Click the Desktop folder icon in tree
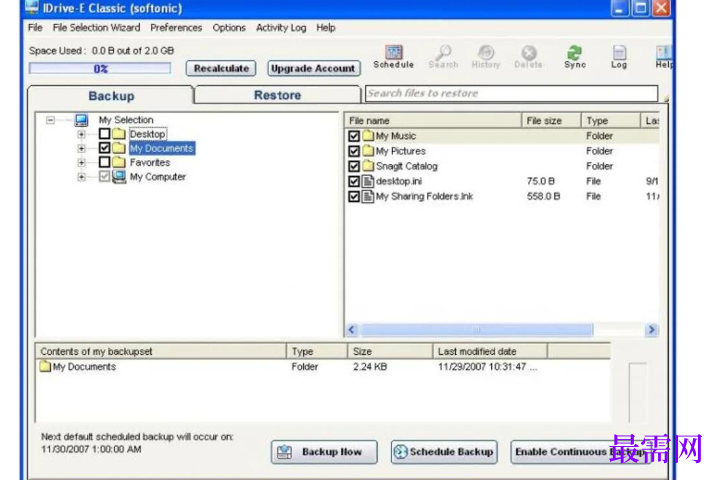 [x=119, y=134]
